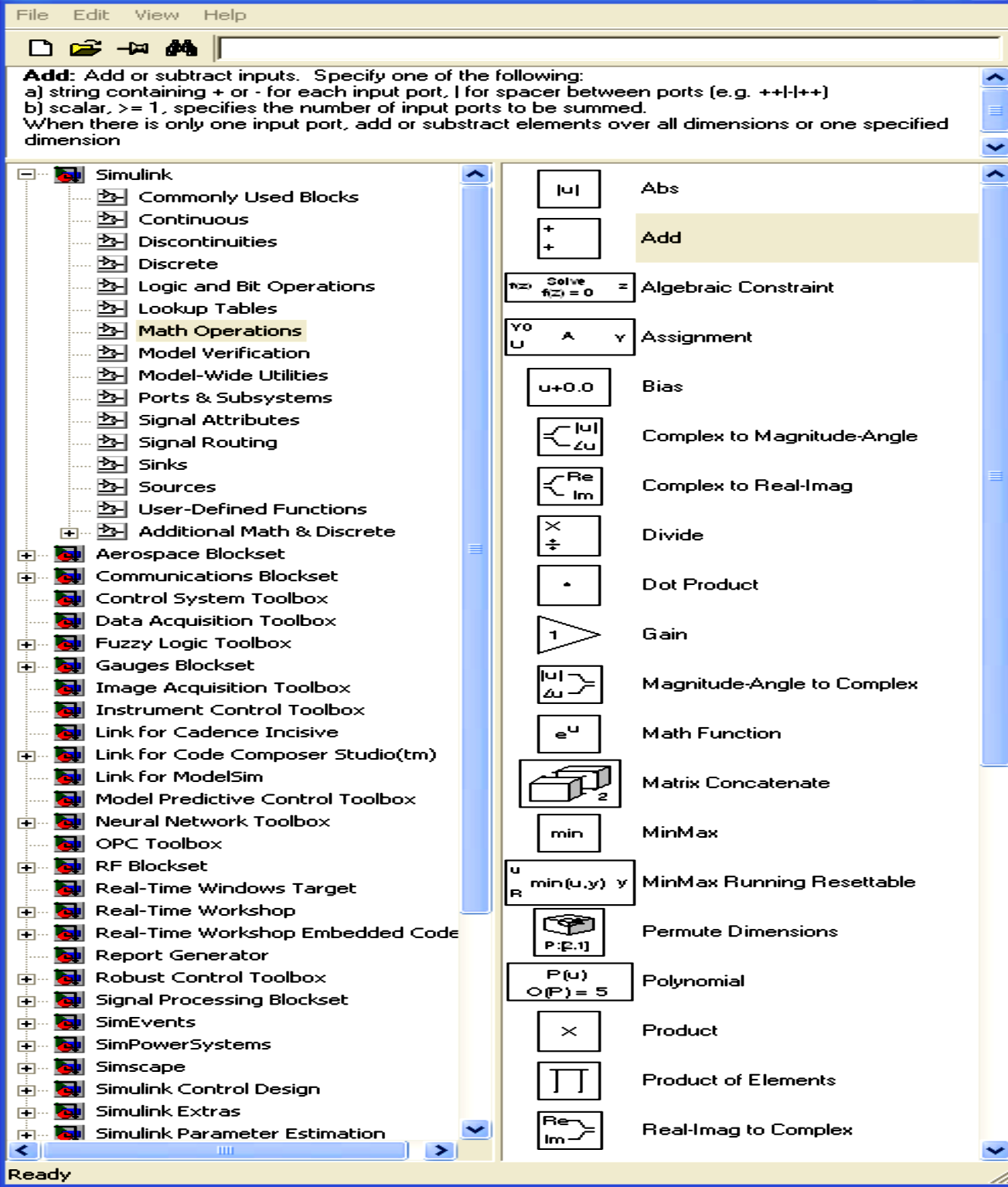This screenshot has width=1008, height=1187.
Task: Select the Abs block icon
Action: pos(568,189)
